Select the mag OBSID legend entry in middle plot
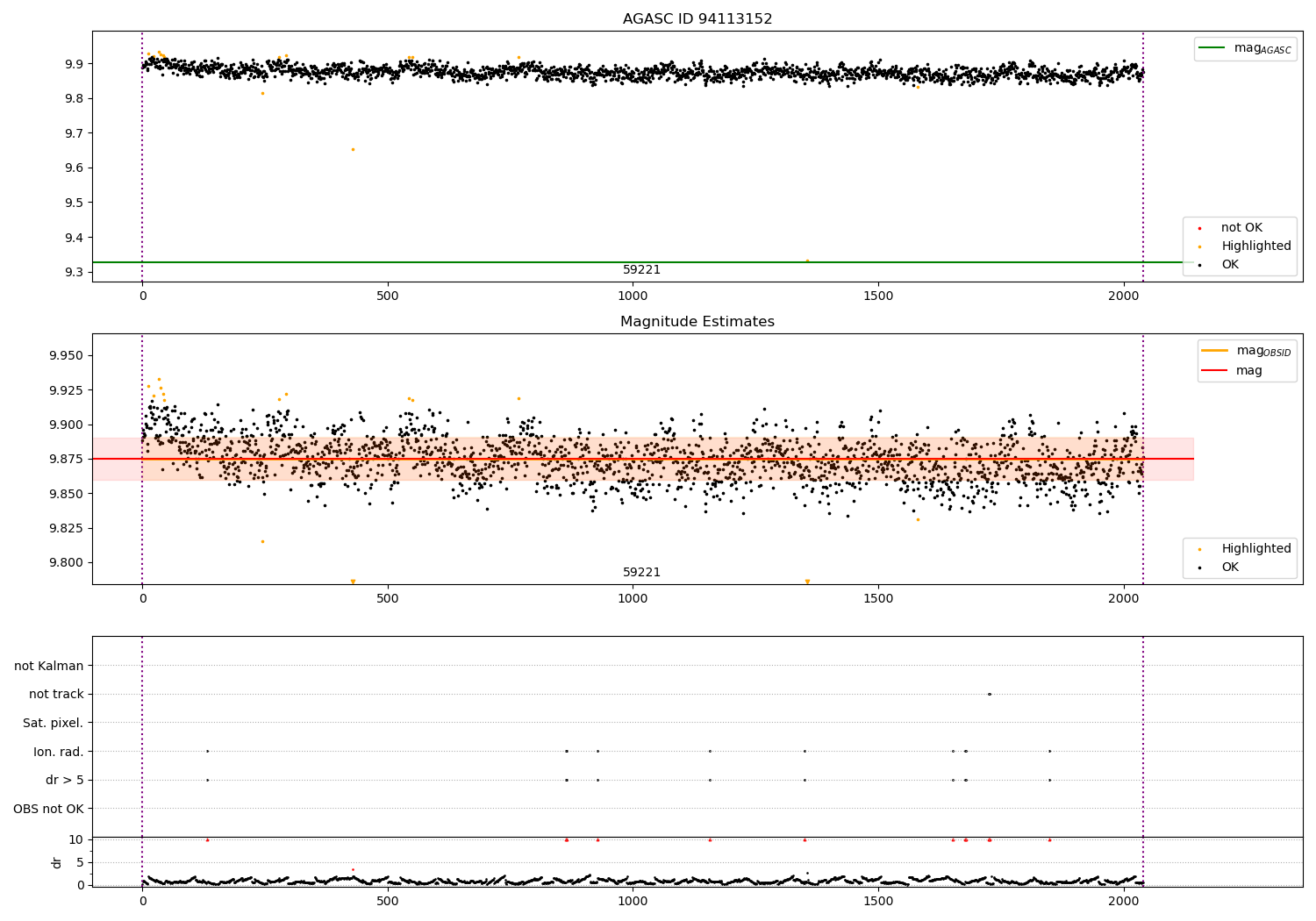The height and width of the screenshot is (921, 1316). (1246, 352)
